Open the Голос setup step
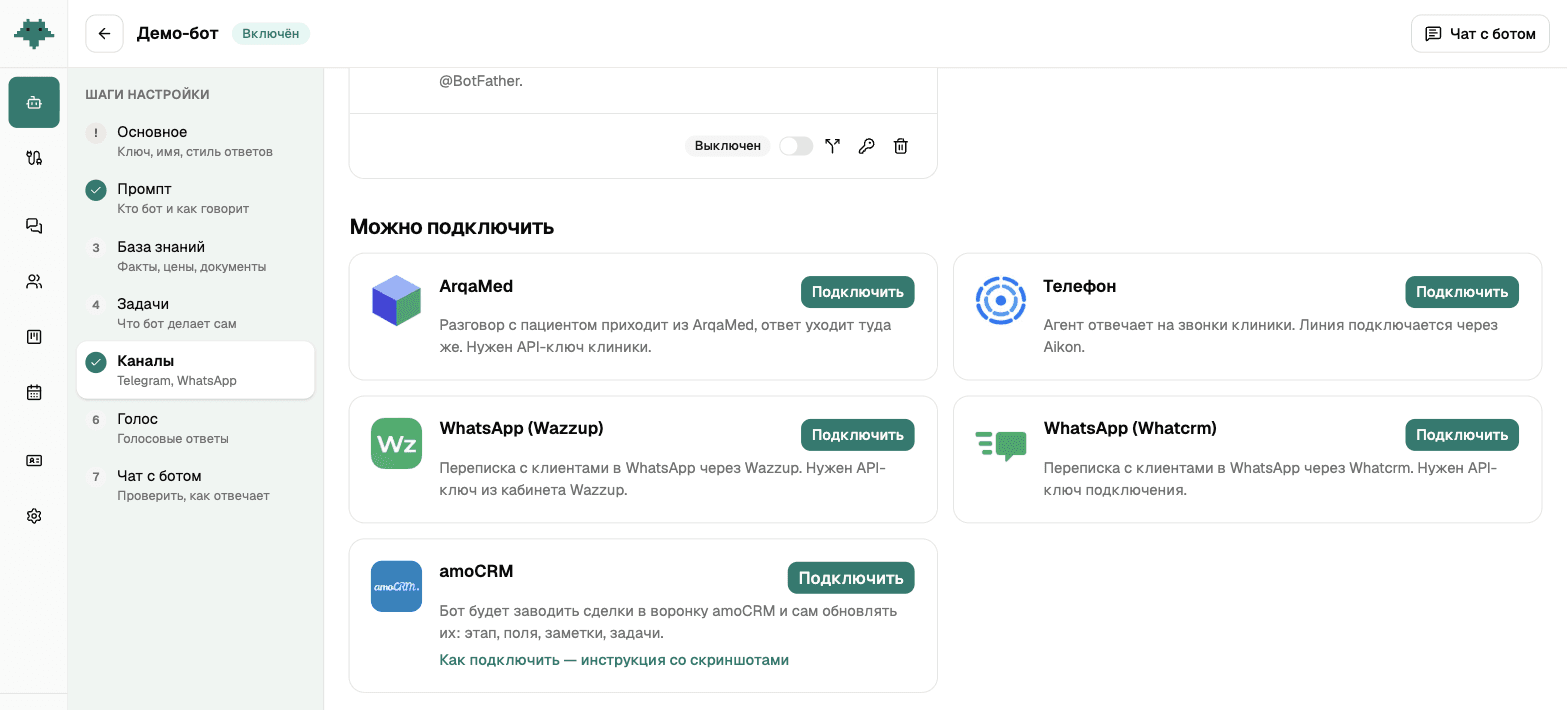Viewport: 1567px width, 710px height. pos(196,428)
